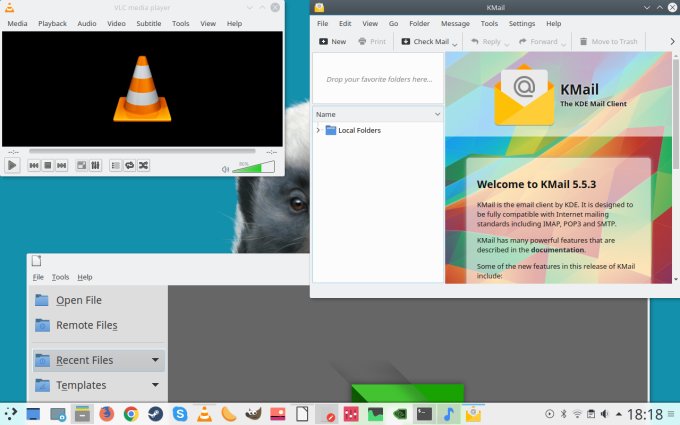The image size is (680, 425).
Task: Open the Message menu in KMail
Action: tap(455, 23)
